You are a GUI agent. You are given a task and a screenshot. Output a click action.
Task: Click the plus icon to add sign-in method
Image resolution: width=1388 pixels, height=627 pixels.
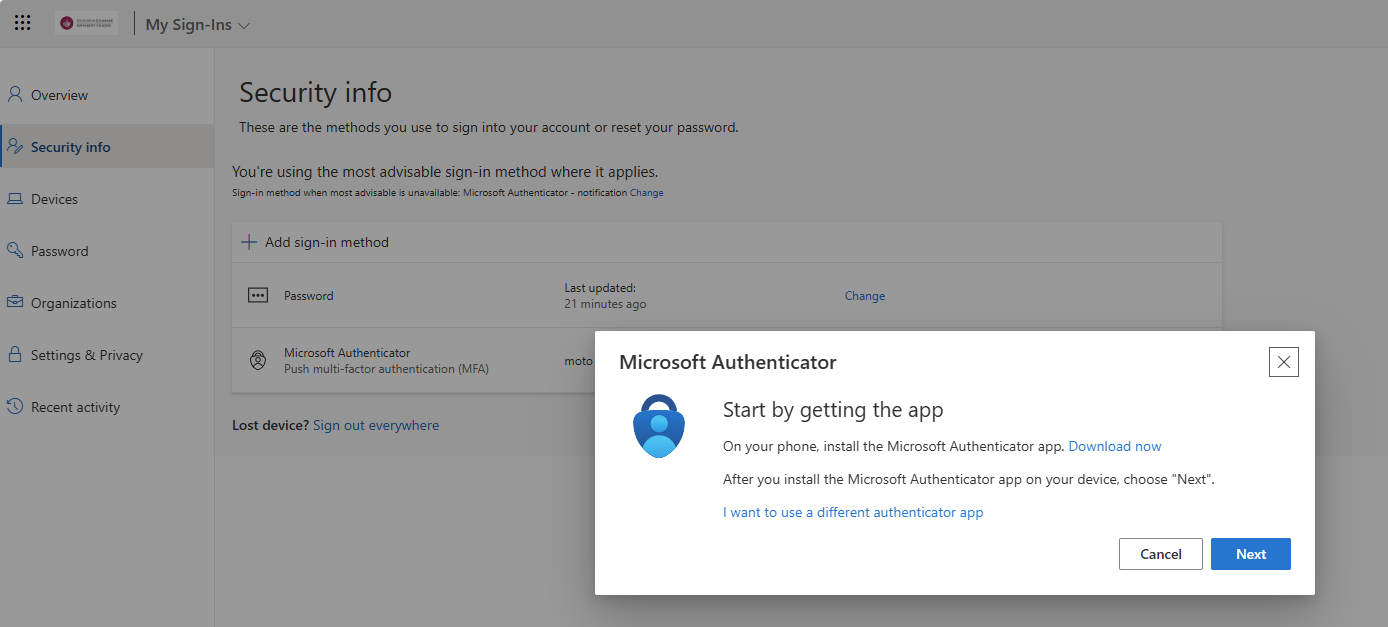(x=249, y=242)
